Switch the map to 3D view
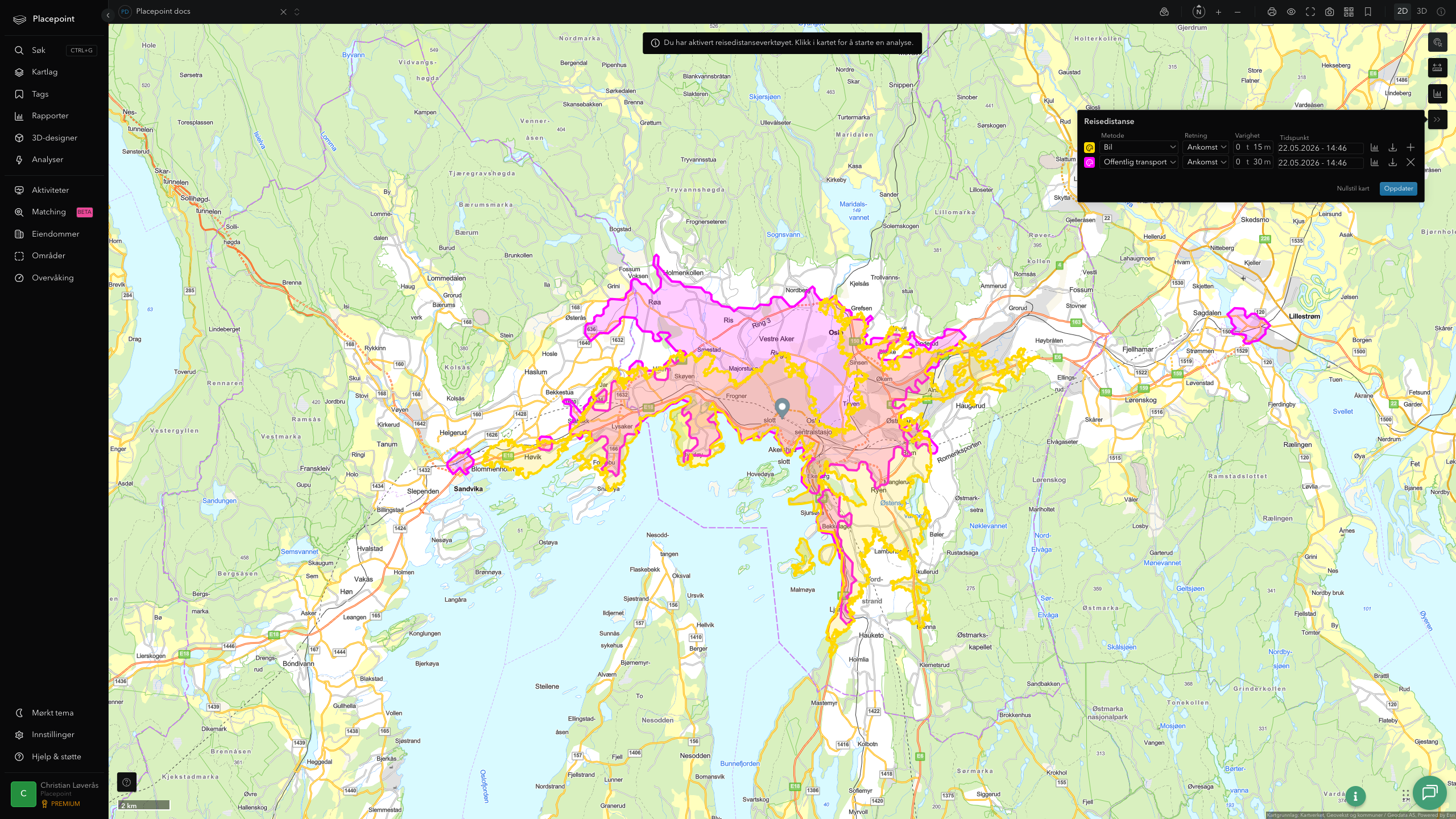 (1422, 11)
